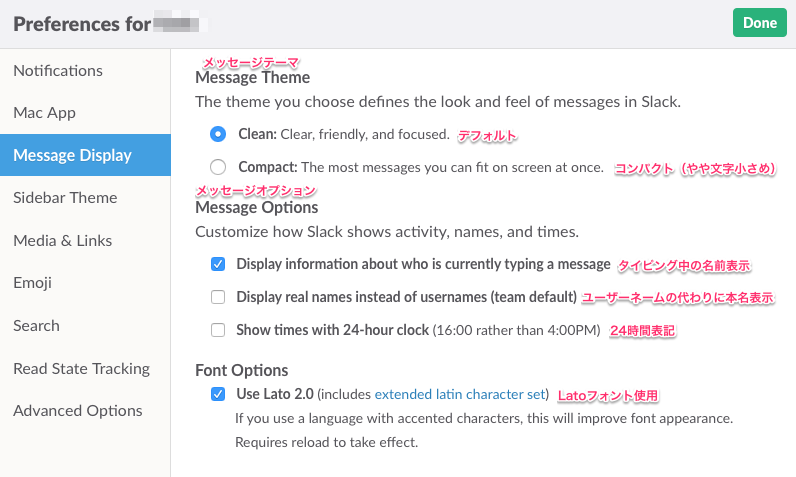The width and height of the screenshot is (796, 477).
Task: Enable real names instead of usernames
Action: 218,297
